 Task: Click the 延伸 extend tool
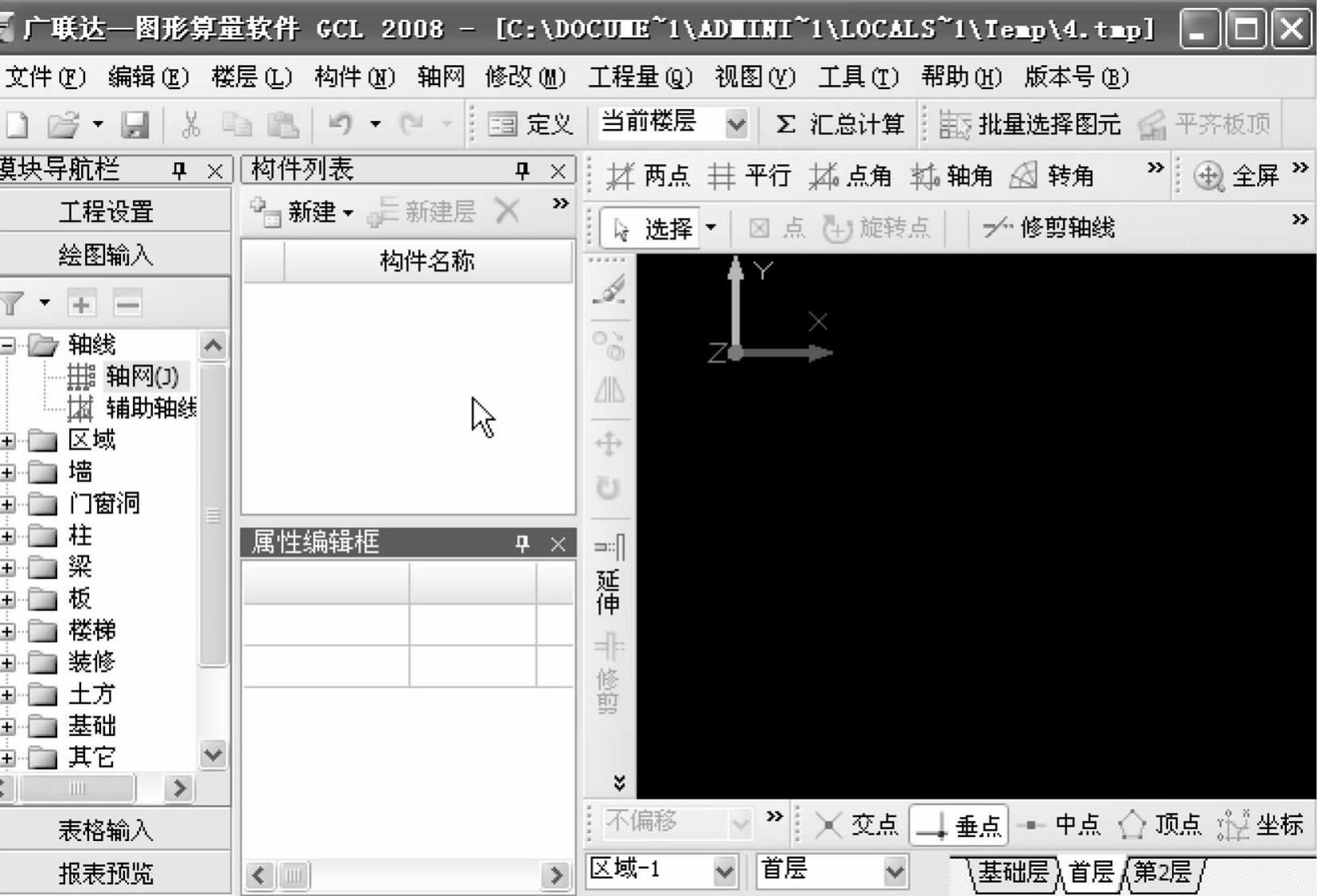[x=610, y=575]
